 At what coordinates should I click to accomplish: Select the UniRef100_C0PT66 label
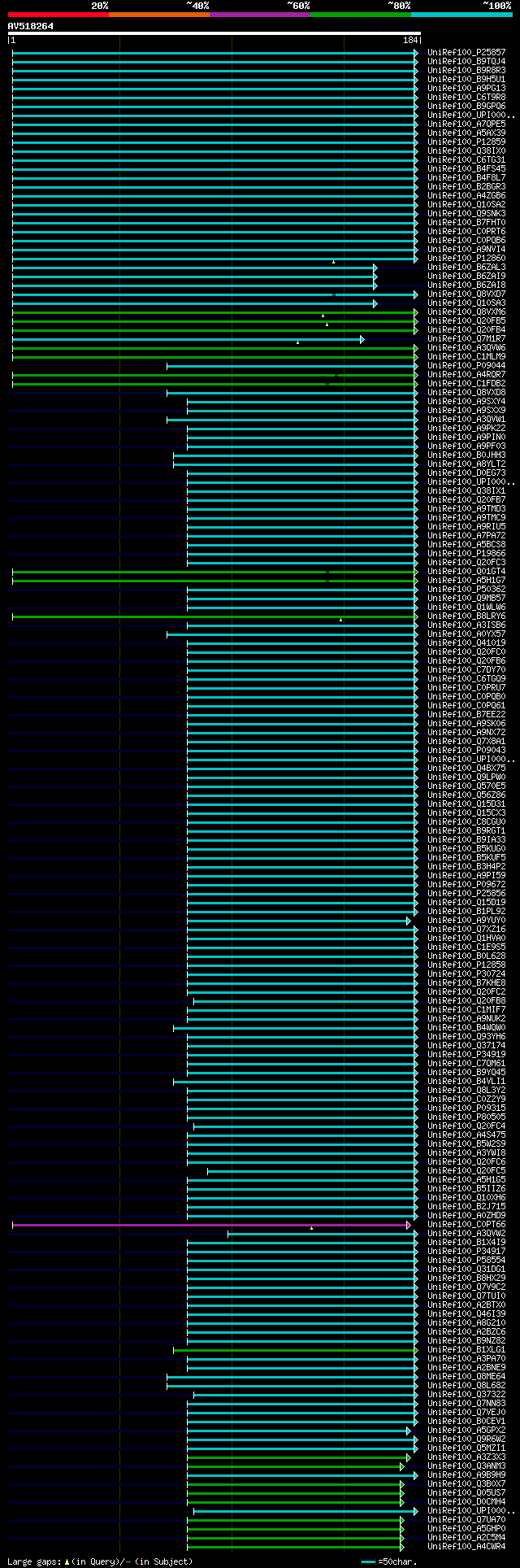click(466, 1225)
